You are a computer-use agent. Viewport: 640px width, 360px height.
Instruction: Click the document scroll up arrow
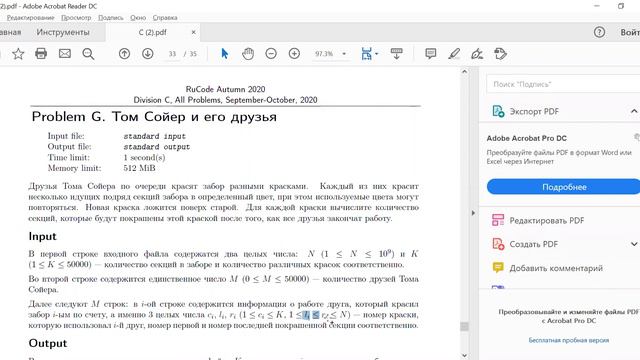click(464, 72)
